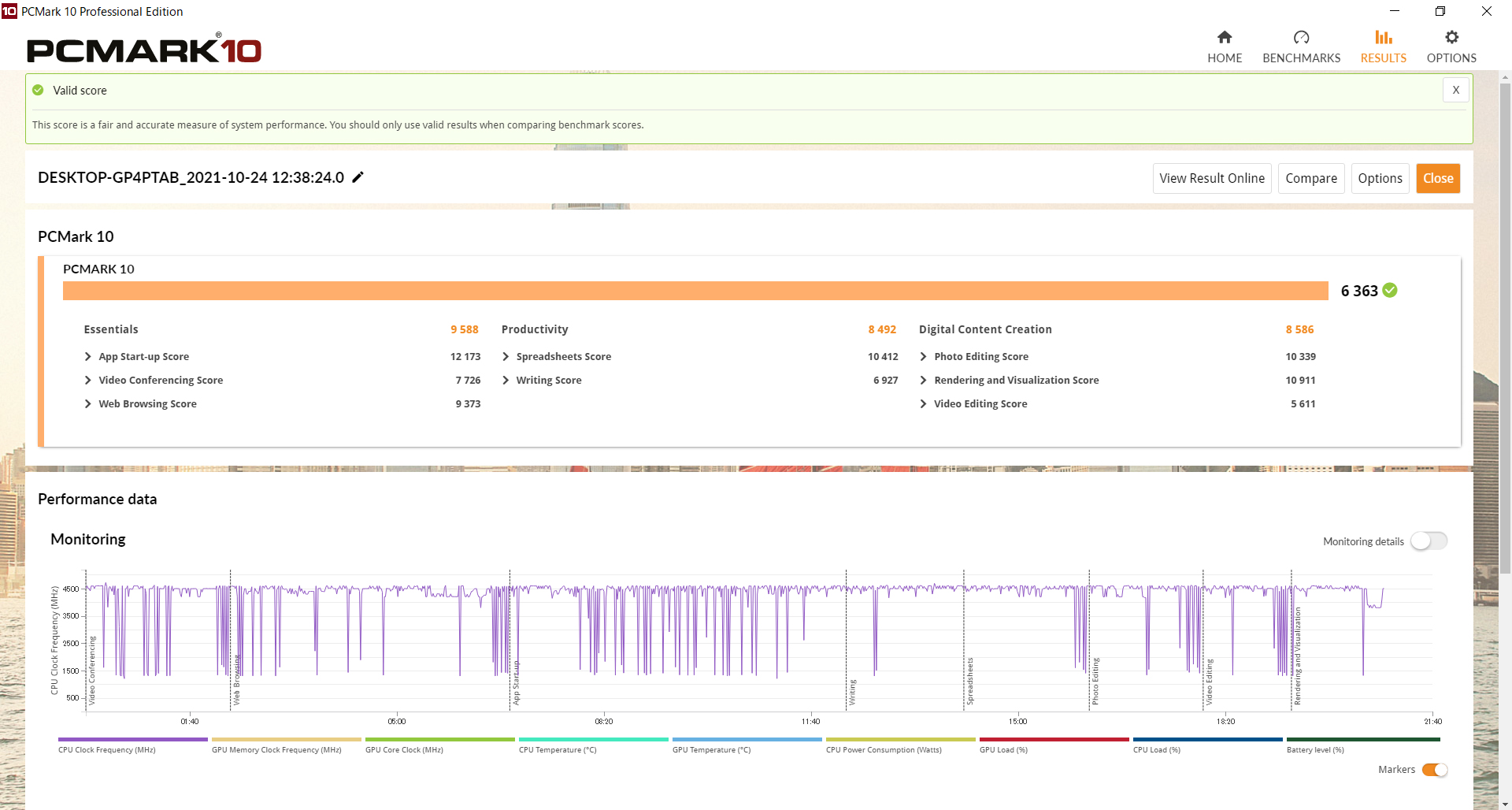Turn off the Markers toggle
This screenshot has width=1512, height=810.
(1434, 770)
